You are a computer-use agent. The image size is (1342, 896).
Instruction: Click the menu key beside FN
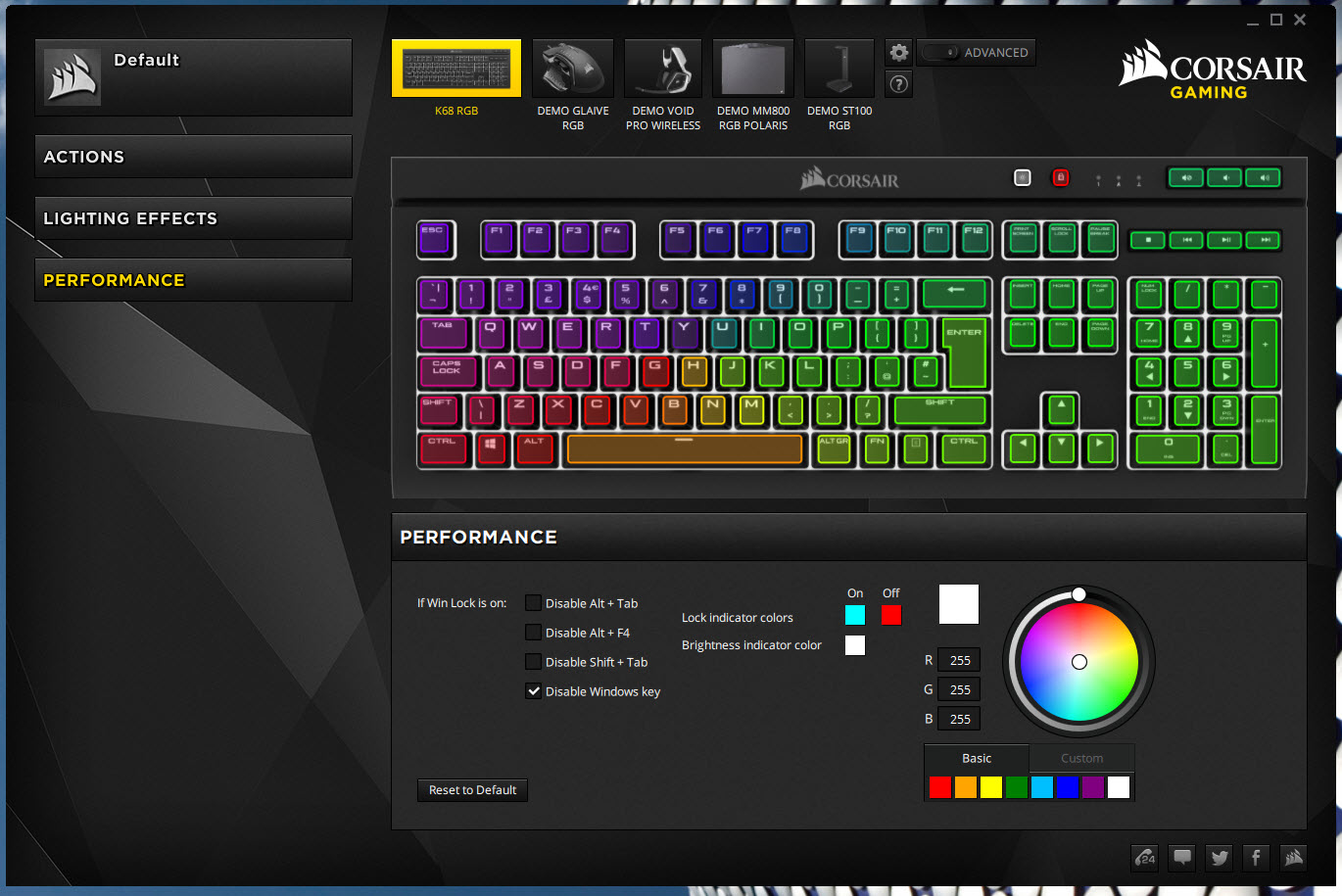[916, 448]
